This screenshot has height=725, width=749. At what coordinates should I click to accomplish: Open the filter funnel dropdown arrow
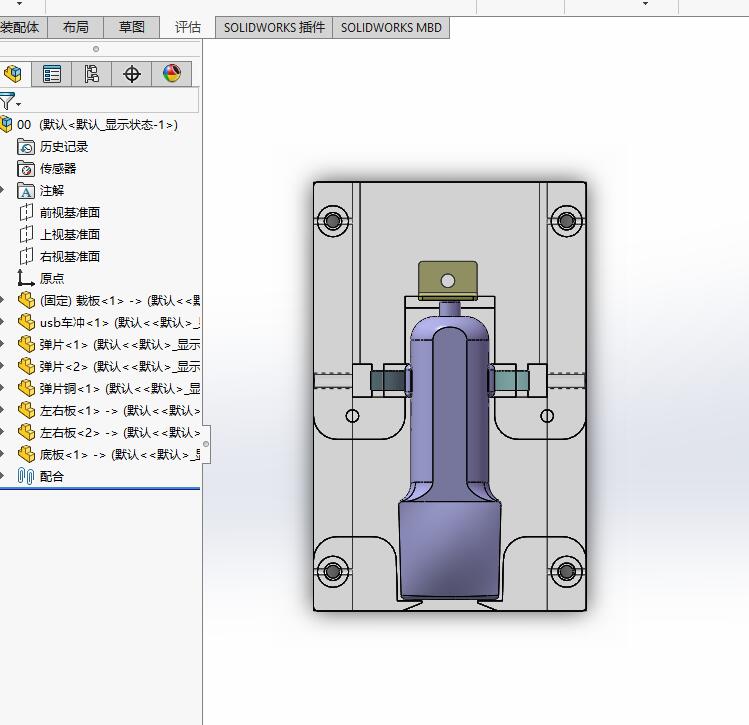click(18, 104)
